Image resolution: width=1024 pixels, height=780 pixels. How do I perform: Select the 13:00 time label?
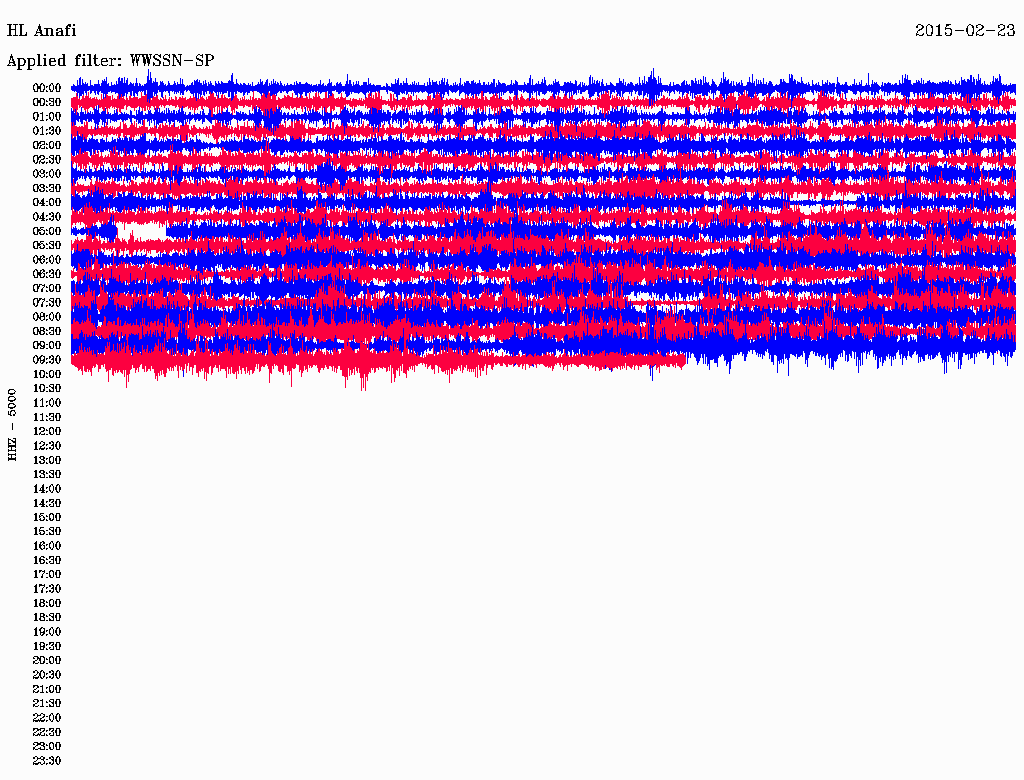[47, 460]
